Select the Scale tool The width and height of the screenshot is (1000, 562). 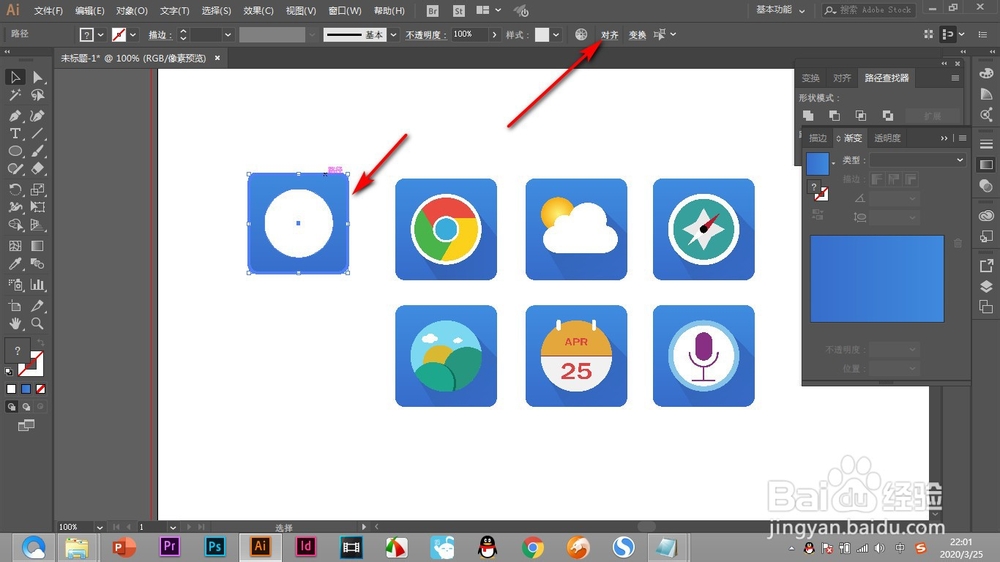click(x=38, y=189)
